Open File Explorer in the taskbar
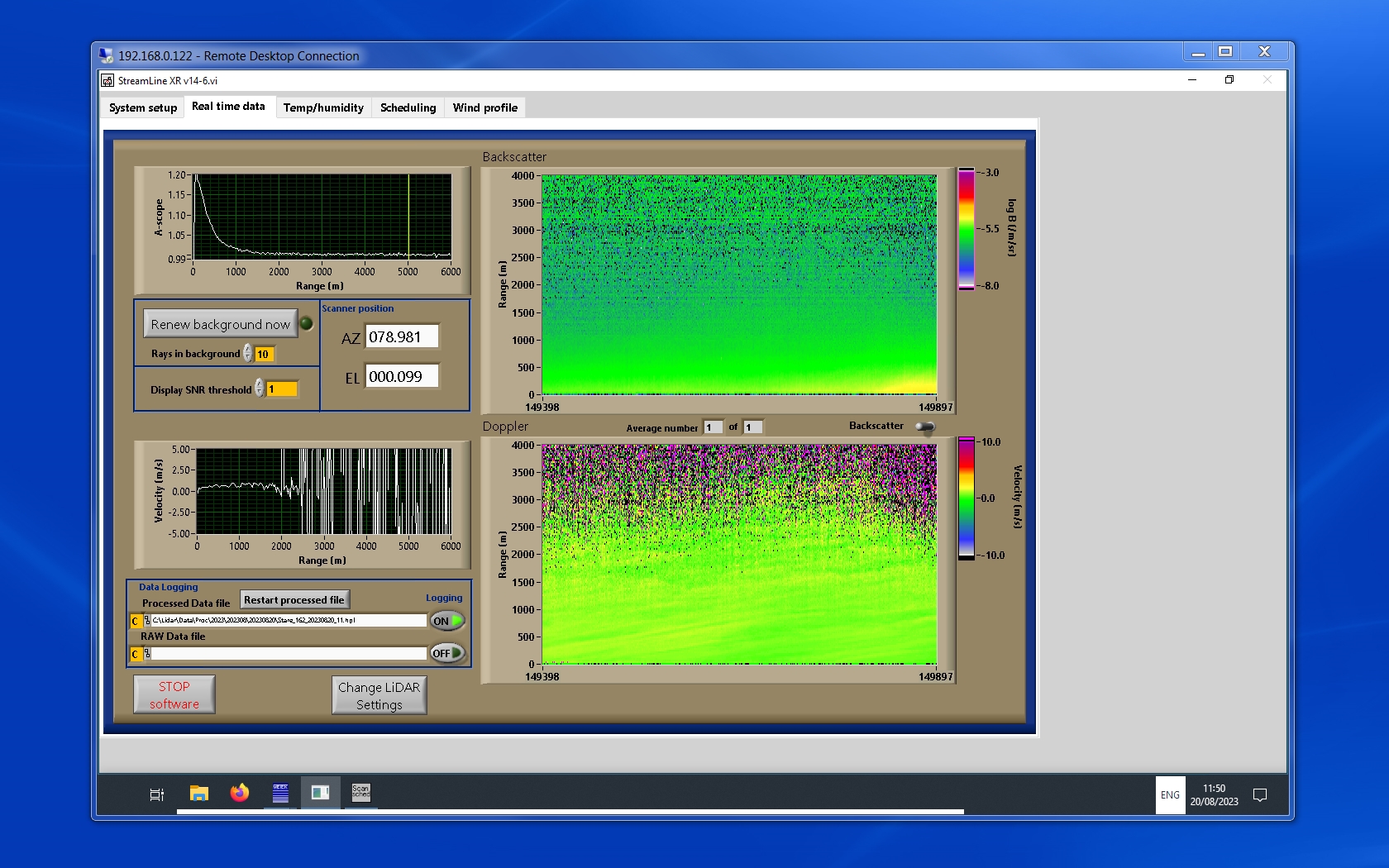The height and width of the screenshot is (868, 1389). coord(198,794)
